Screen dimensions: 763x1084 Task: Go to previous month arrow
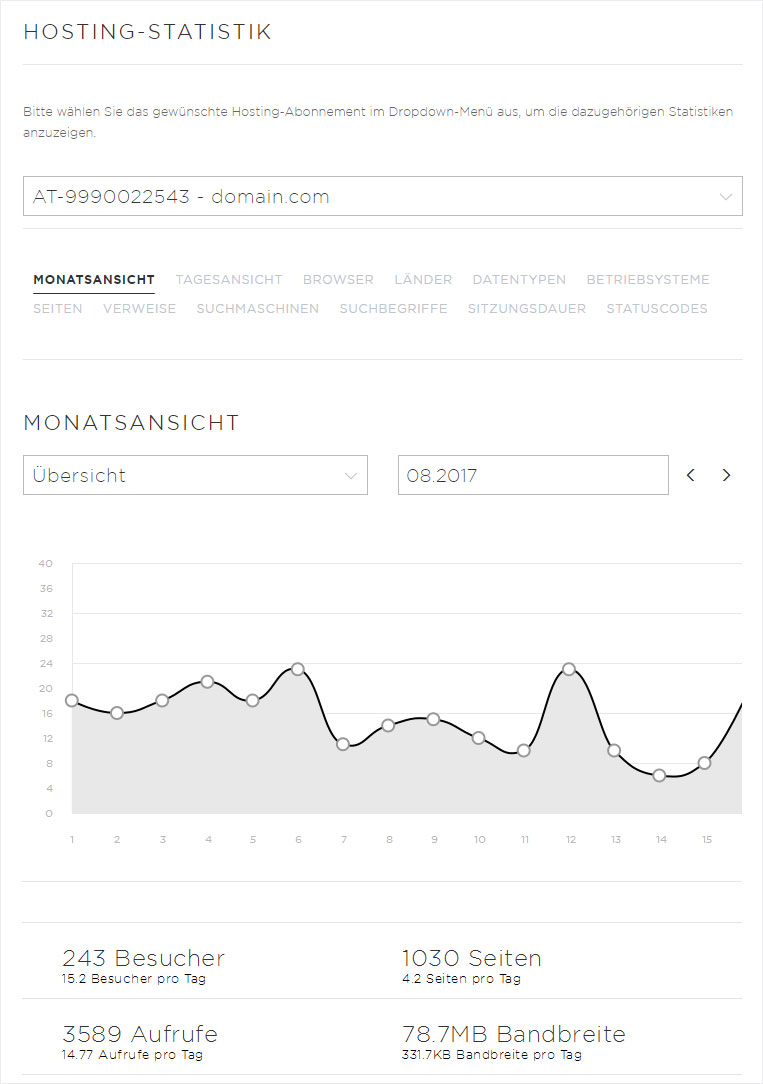coord(690,475)
